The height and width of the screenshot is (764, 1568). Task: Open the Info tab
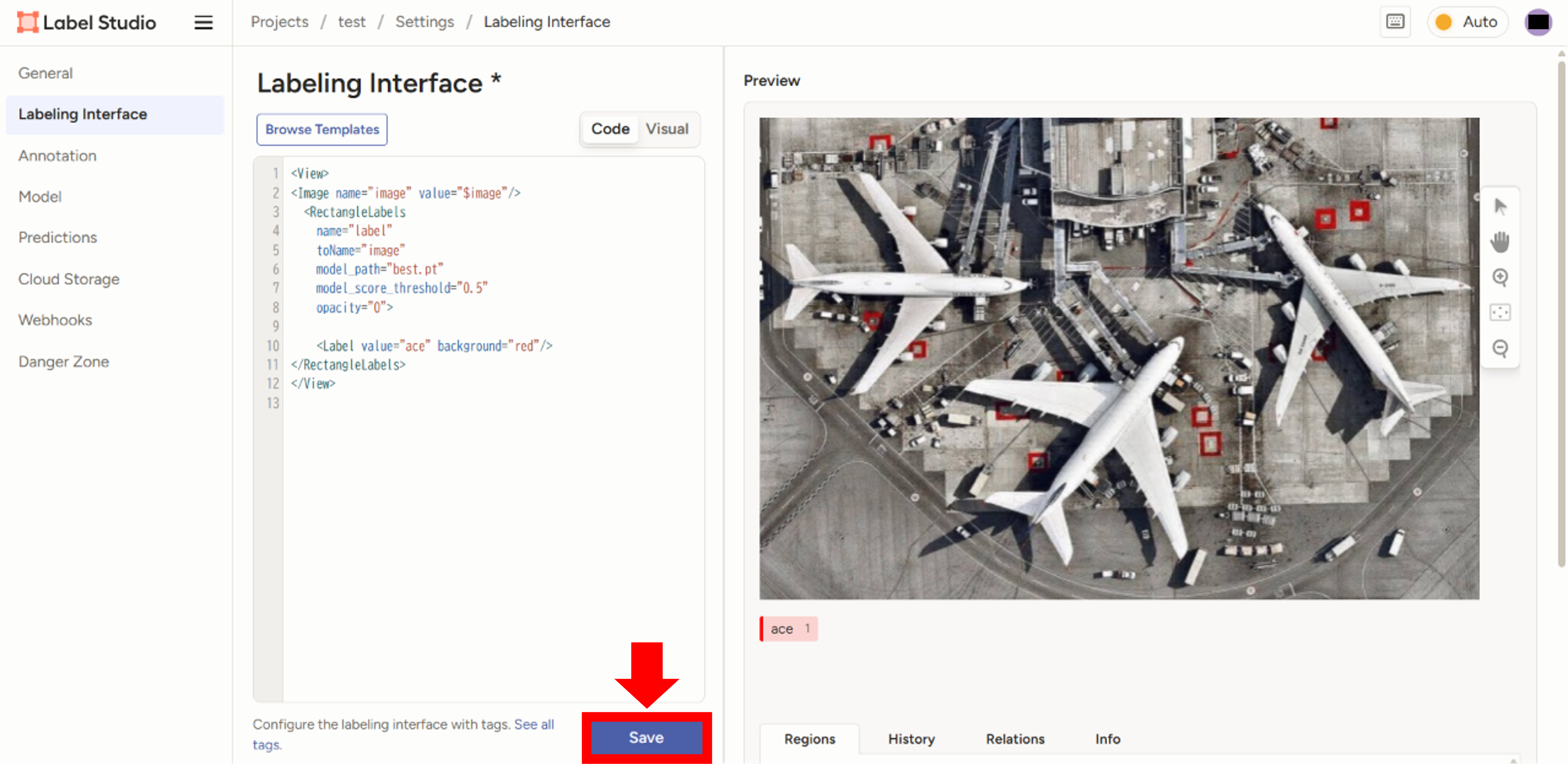tap(1108, 739)
